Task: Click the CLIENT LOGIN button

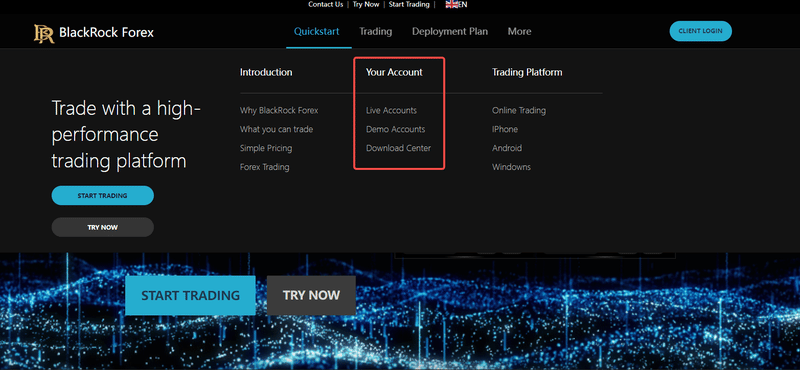Action: [x=700, y=31]
